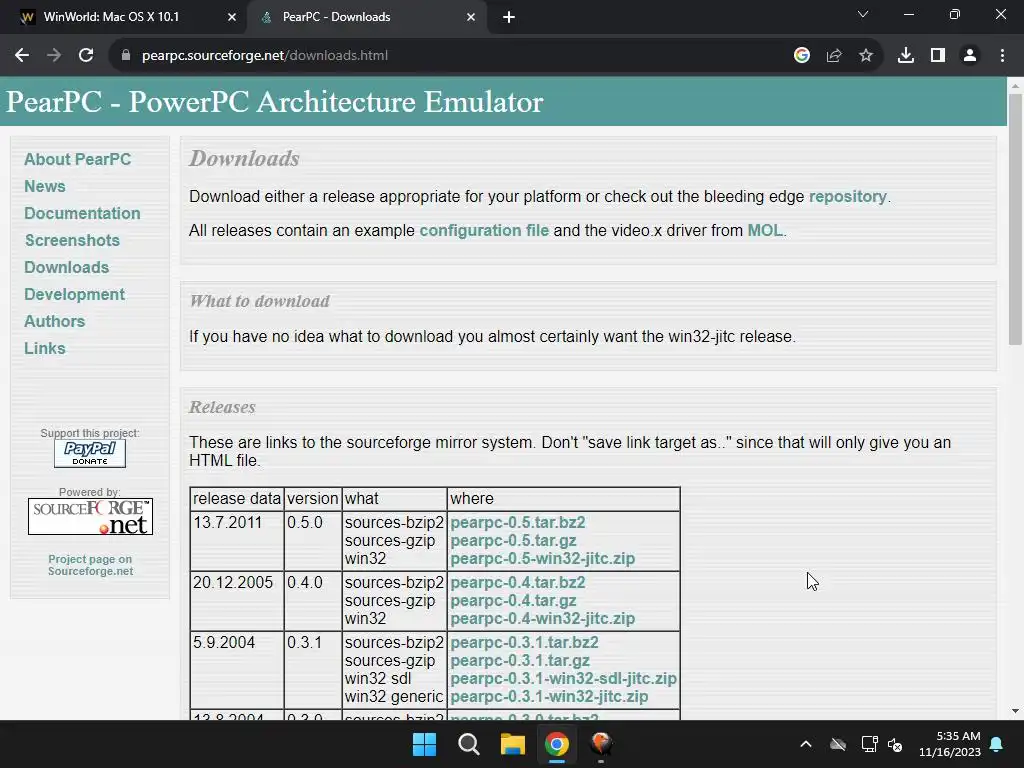The width and height of the screenshot is (1024, 768).
Task: Open Authors sidebar link
Action: (55, 321)
